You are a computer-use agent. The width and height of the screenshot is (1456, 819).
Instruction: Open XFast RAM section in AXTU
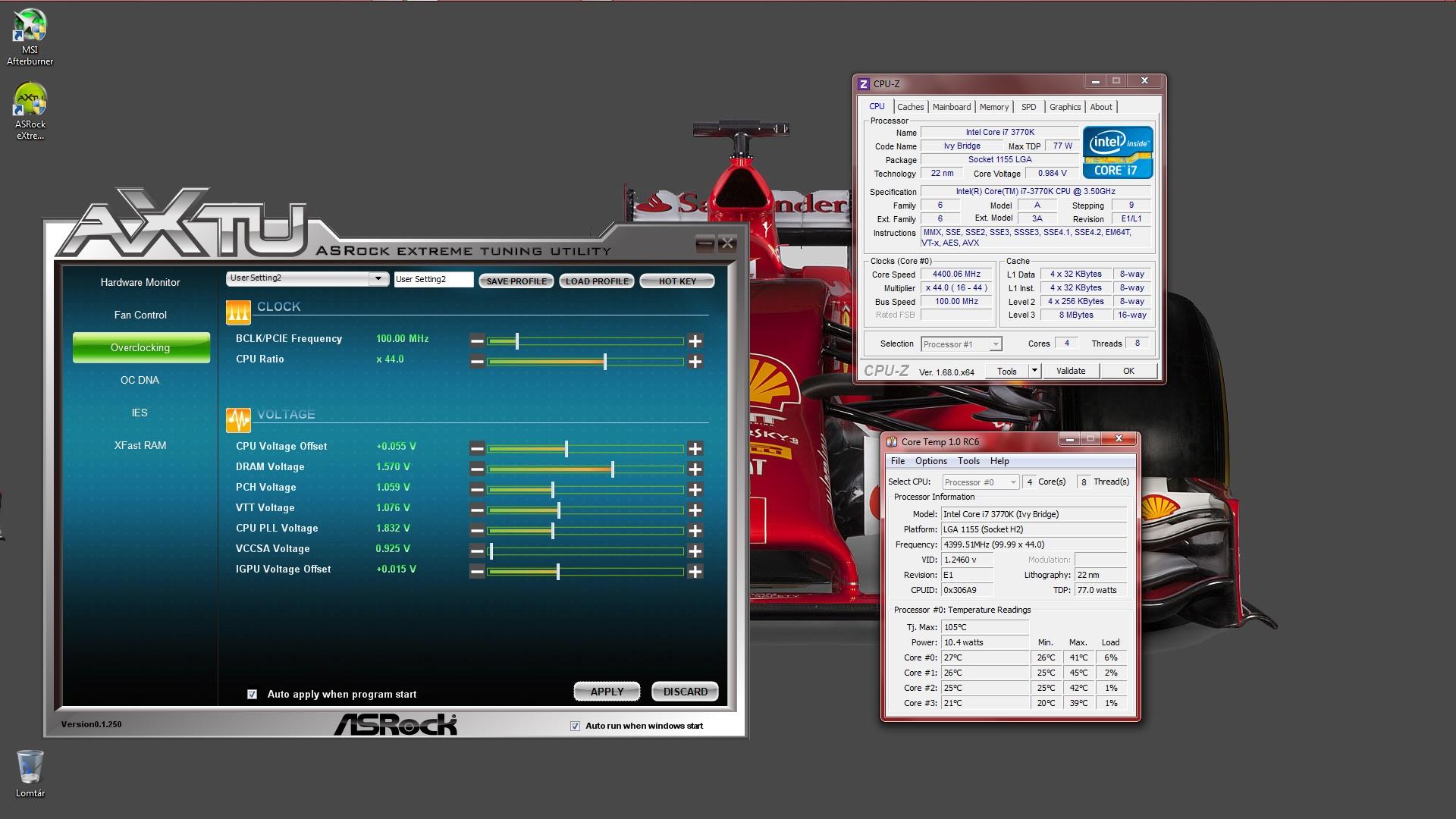(x=140, y=445)
